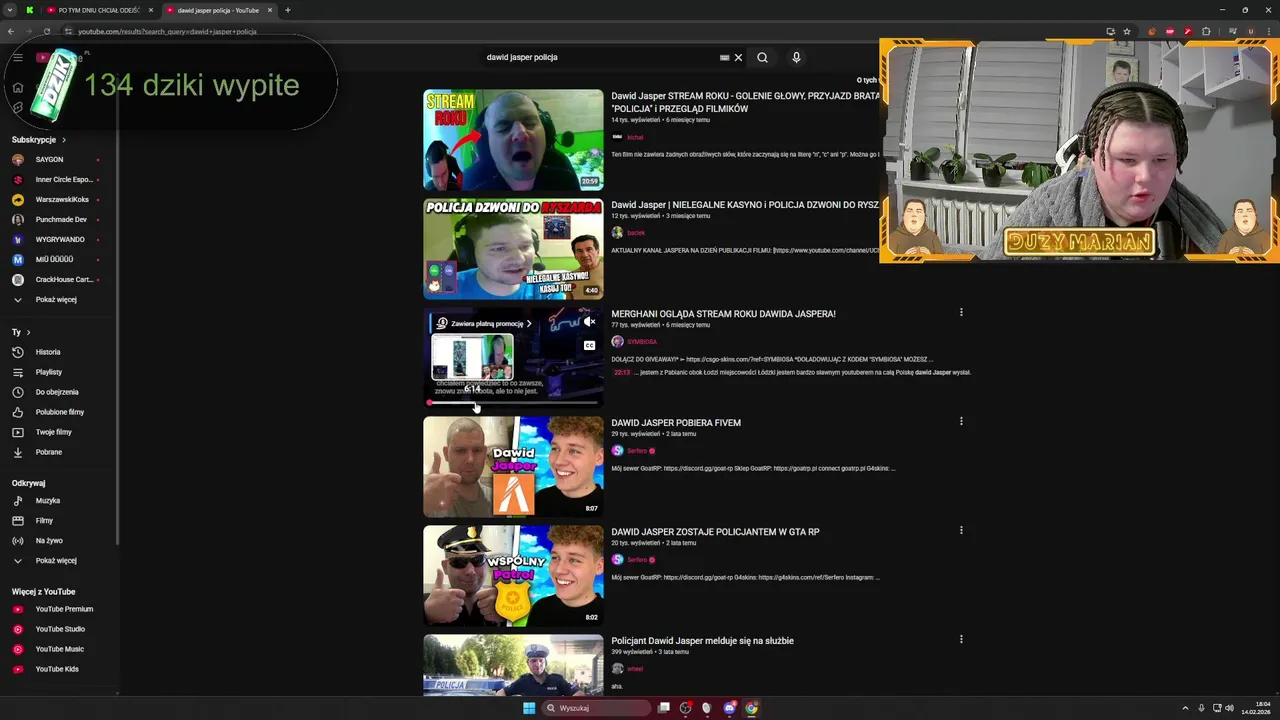Seek in the MERGHANI preview progress bar
The width and height of the screenshot is (1280, 720).
(513, 402)
